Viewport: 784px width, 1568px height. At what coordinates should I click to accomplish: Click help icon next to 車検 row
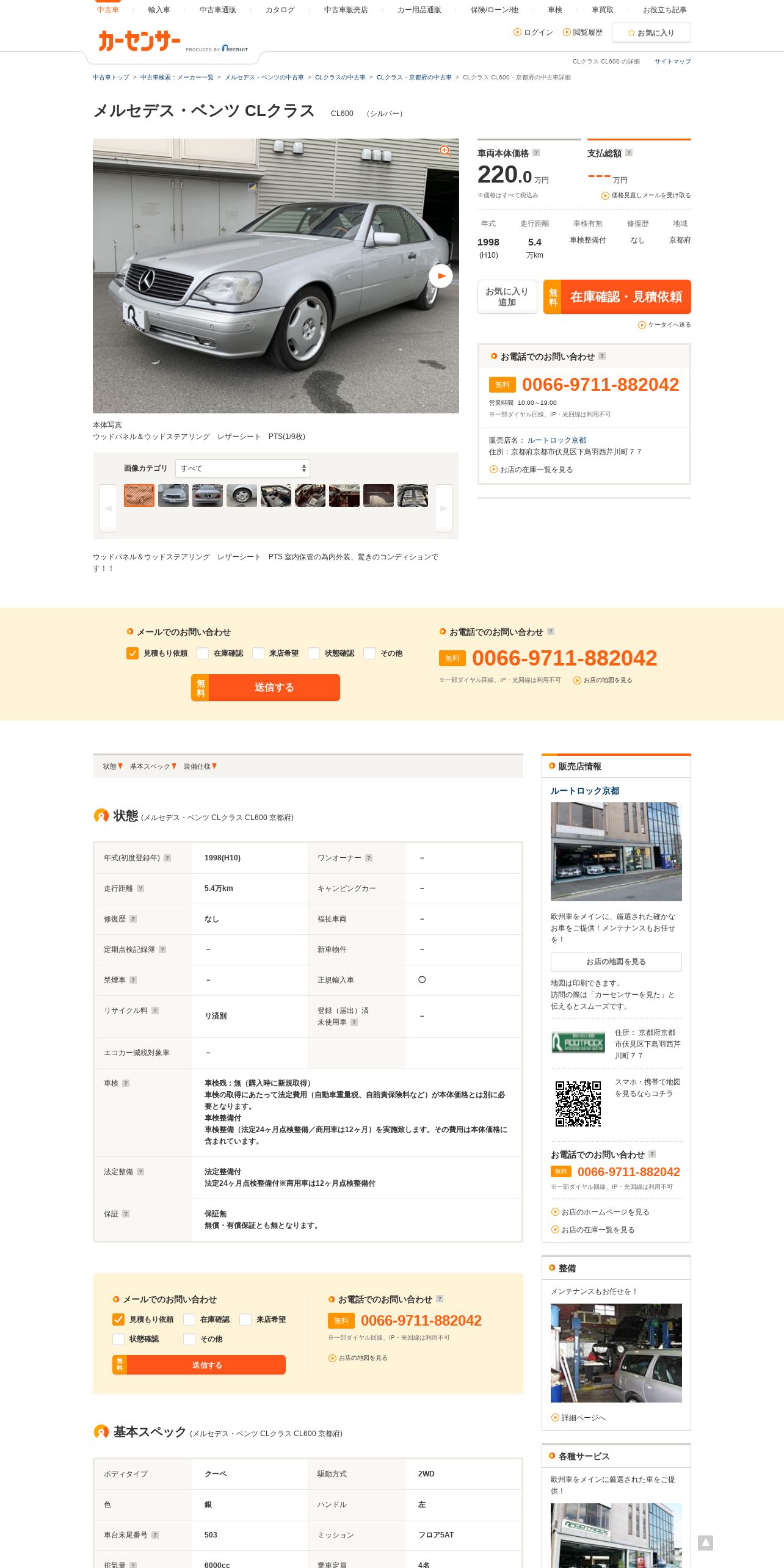click(126, 1083)
